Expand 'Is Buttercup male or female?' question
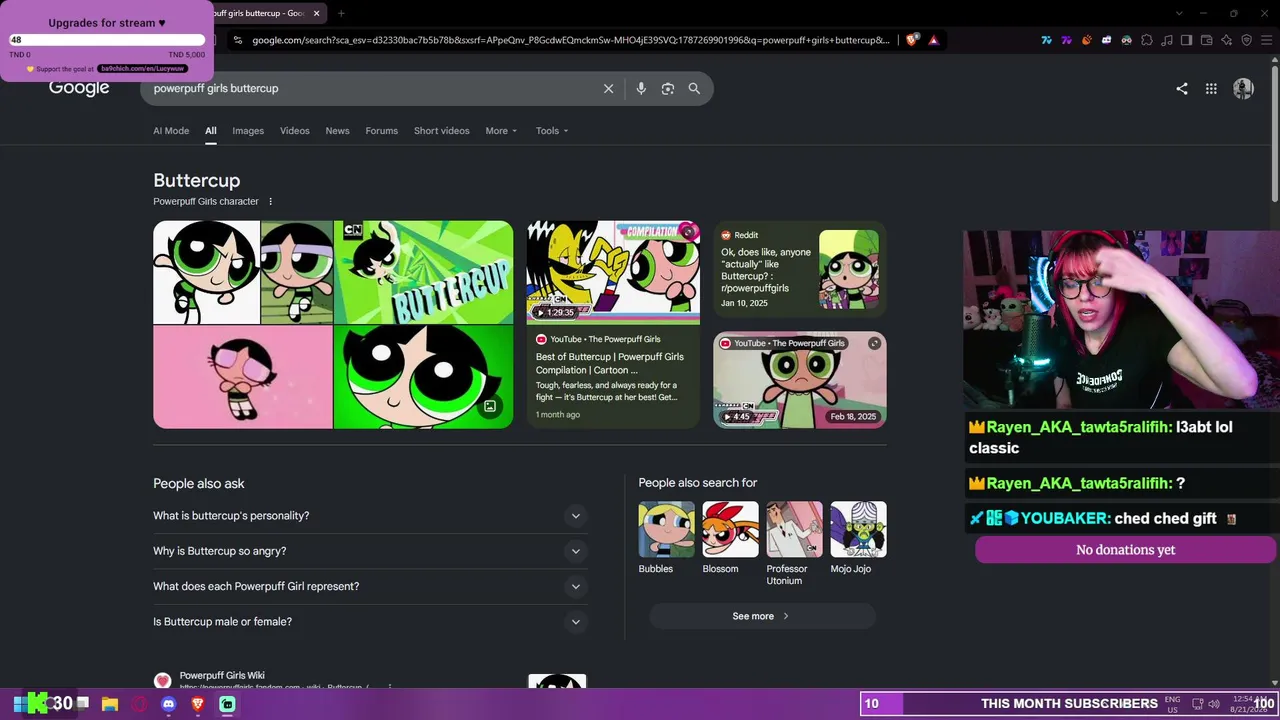 (x=370, y=622)
